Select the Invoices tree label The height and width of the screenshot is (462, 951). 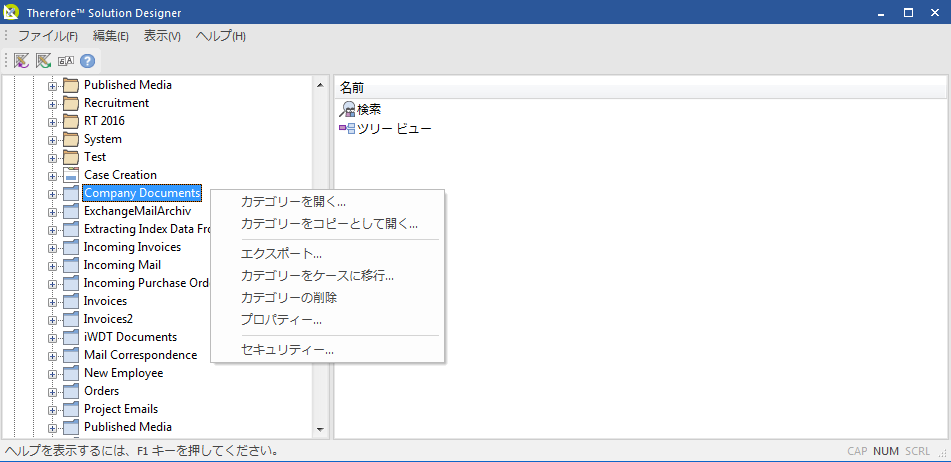[x=106, y=301]
